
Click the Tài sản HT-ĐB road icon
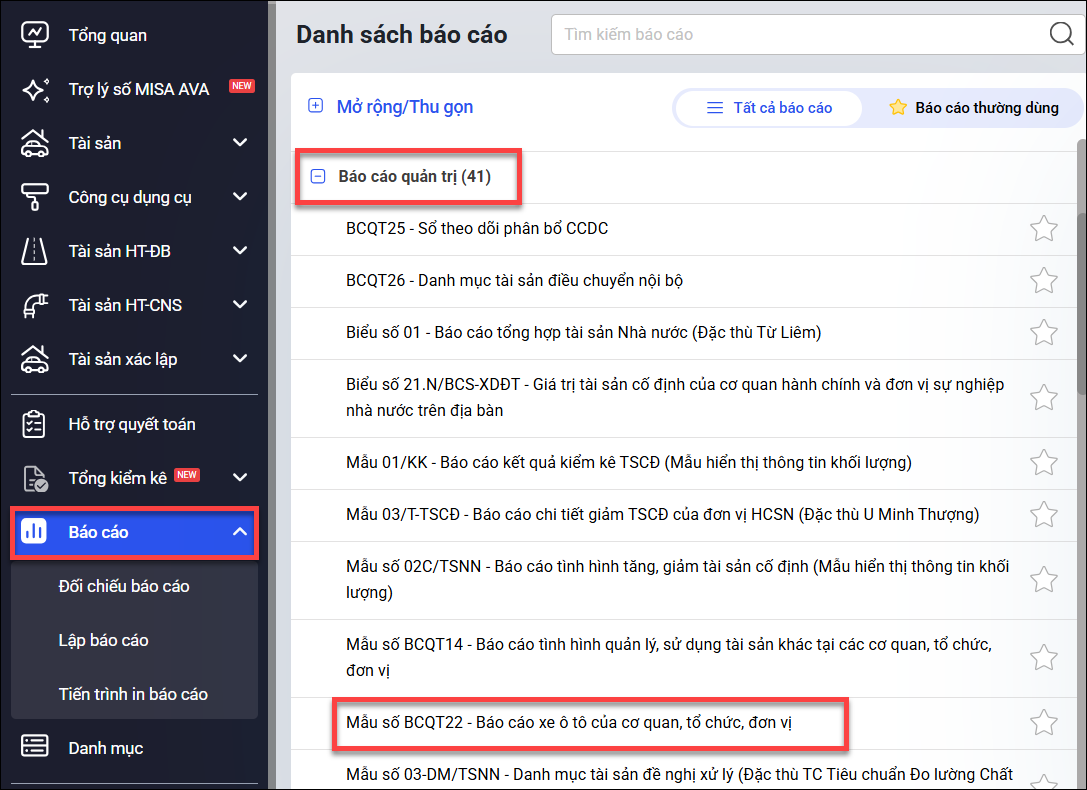[x=35, y=251]
